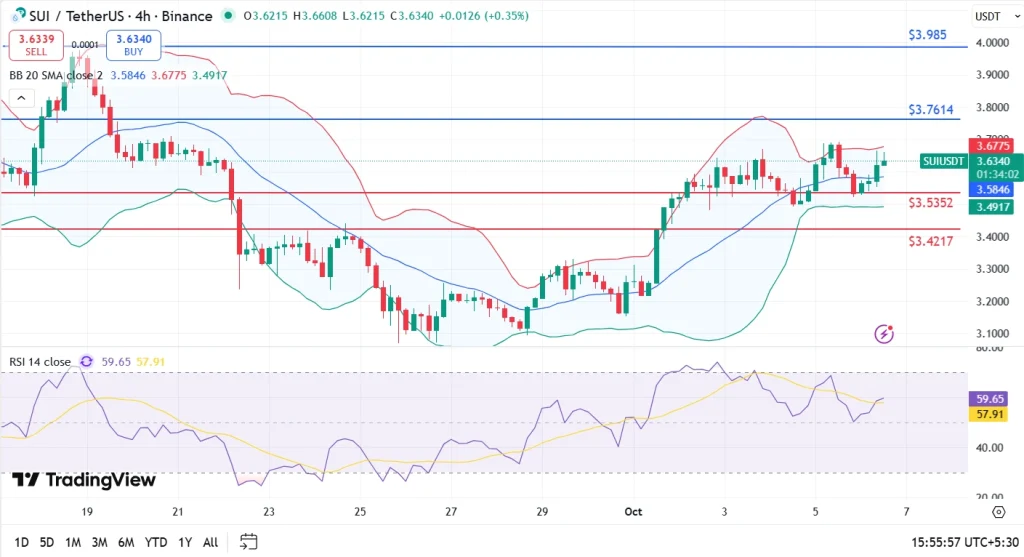Select the 5D time range
The height and width of the screenshot is (557, 1024).
tap(47, 542)
